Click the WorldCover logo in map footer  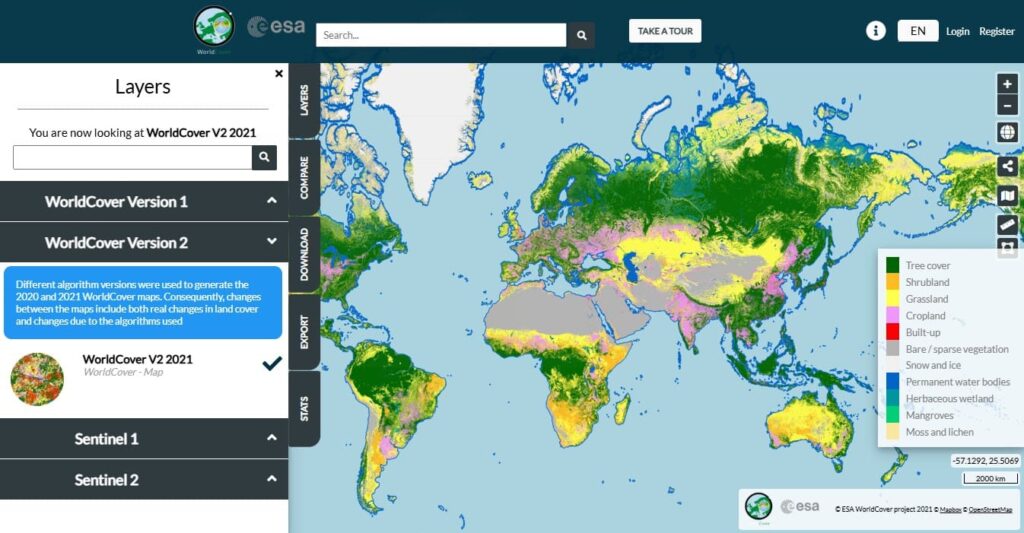tap(758, 508)
